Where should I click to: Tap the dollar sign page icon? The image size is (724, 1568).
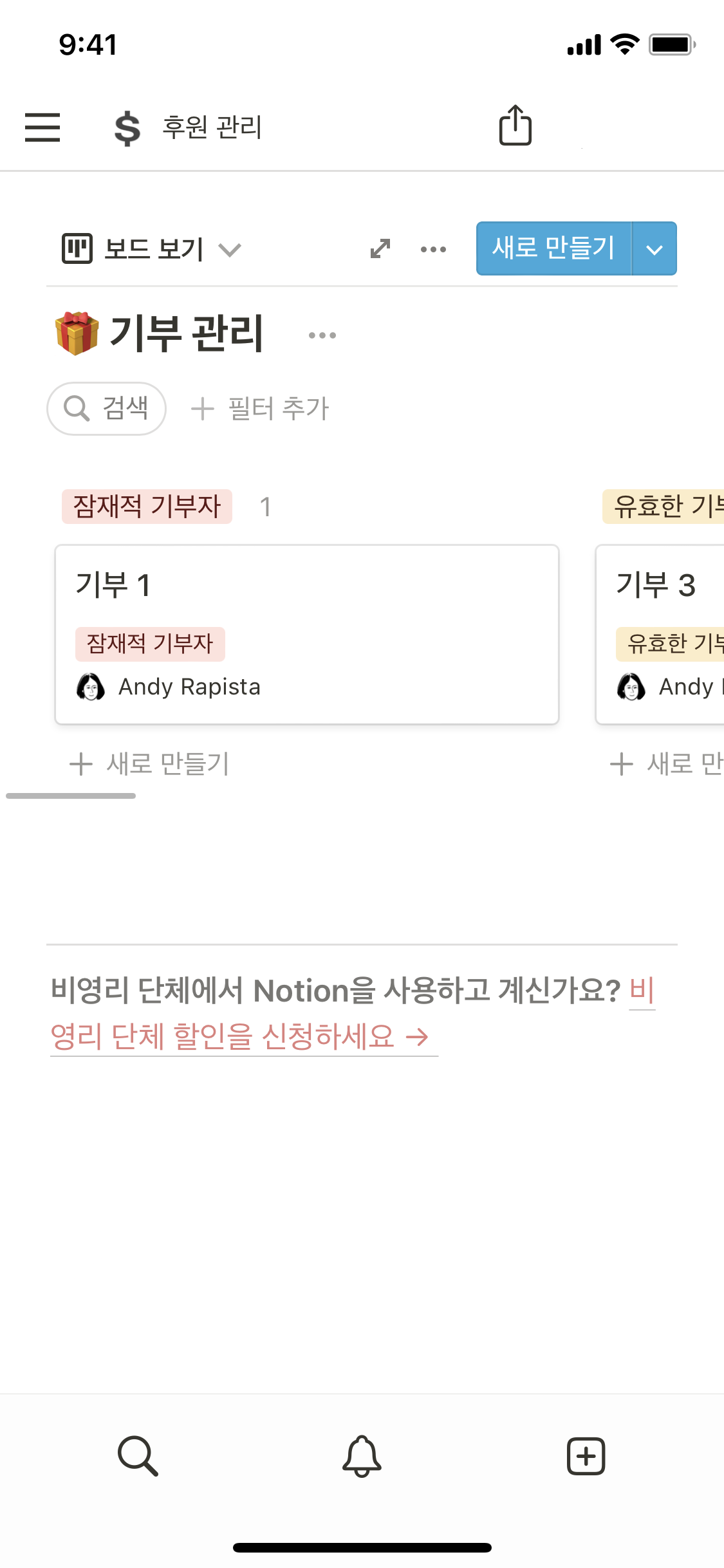tap(127, 128)
